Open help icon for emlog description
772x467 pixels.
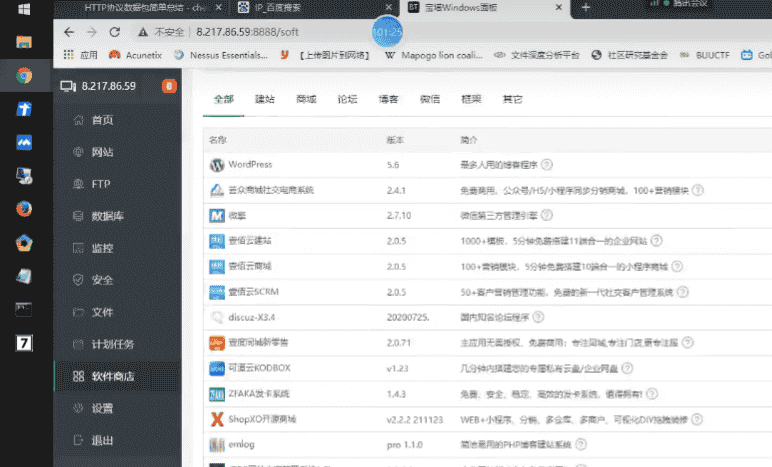[581, 445]
